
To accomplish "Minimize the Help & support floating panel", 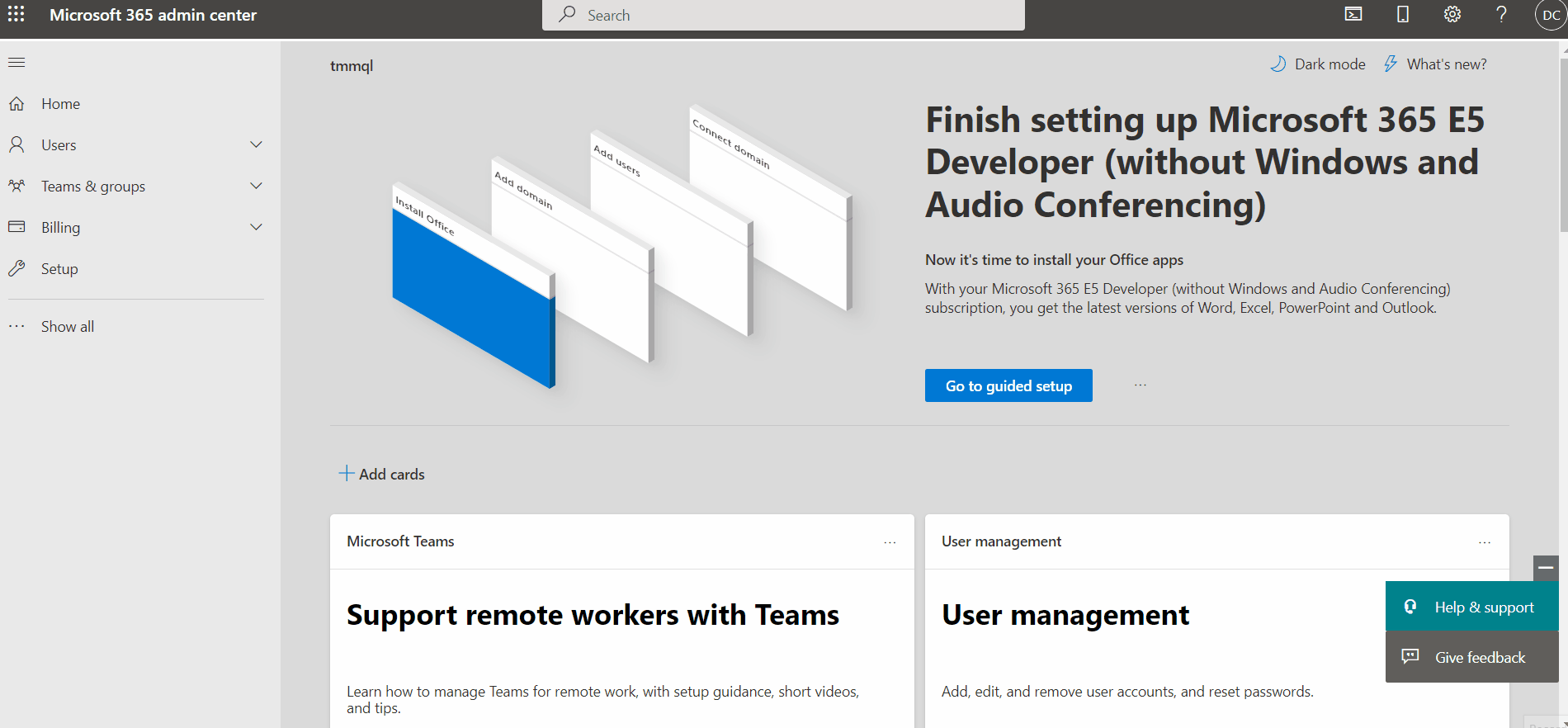I will click(x=1546, y=568).
